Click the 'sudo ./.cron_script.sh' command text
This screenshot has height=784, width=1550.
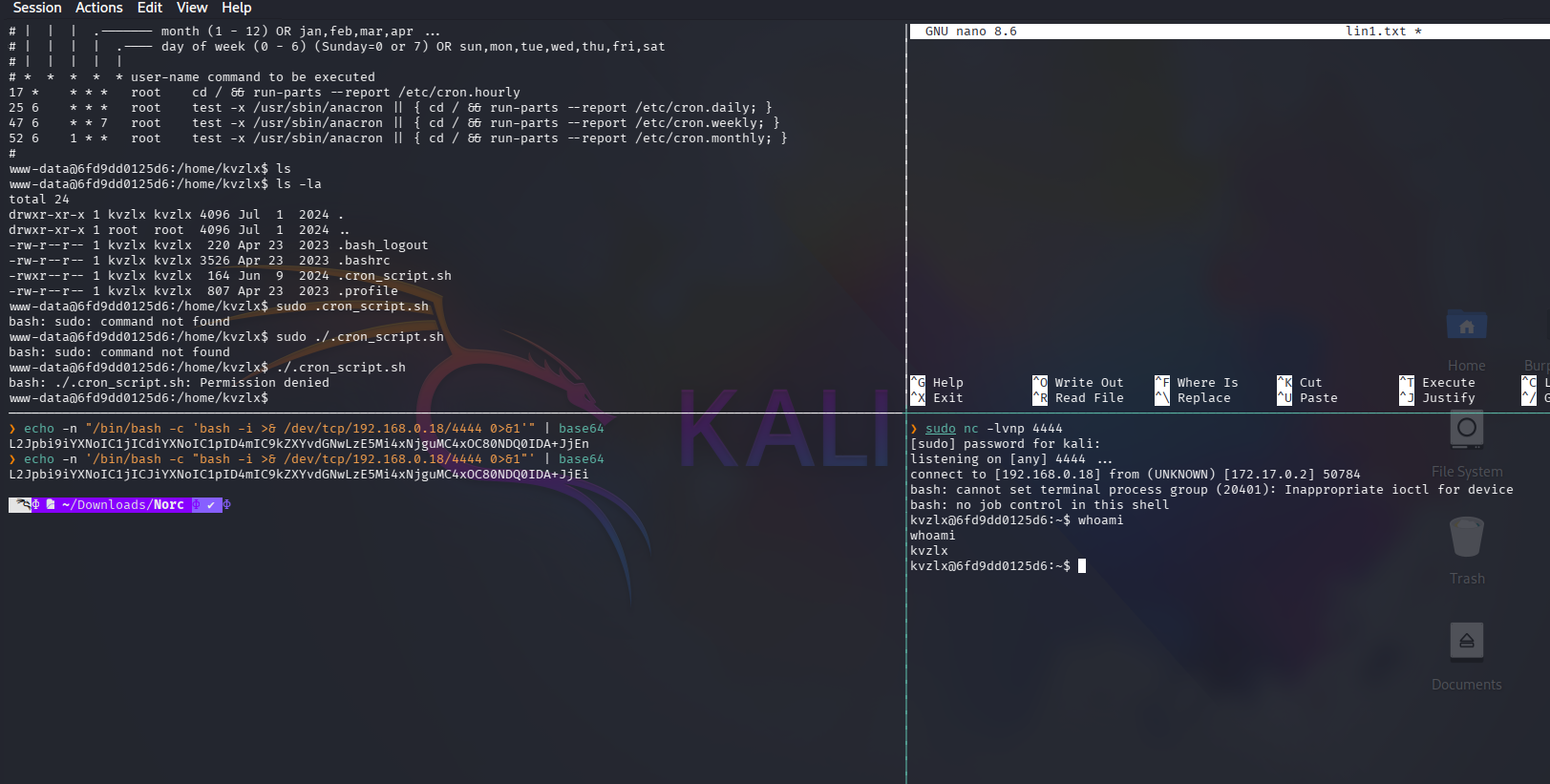pyautogui.click(x=360, y=337)
